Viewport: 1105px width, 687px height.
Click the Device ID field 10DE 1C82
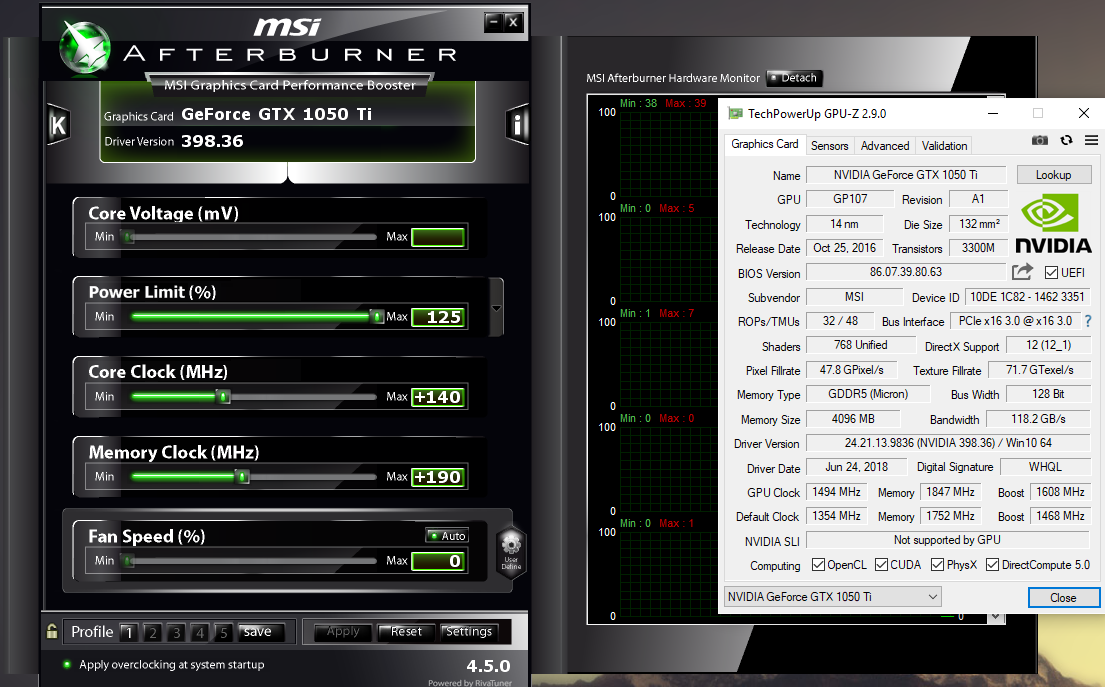pos(1027,297)
